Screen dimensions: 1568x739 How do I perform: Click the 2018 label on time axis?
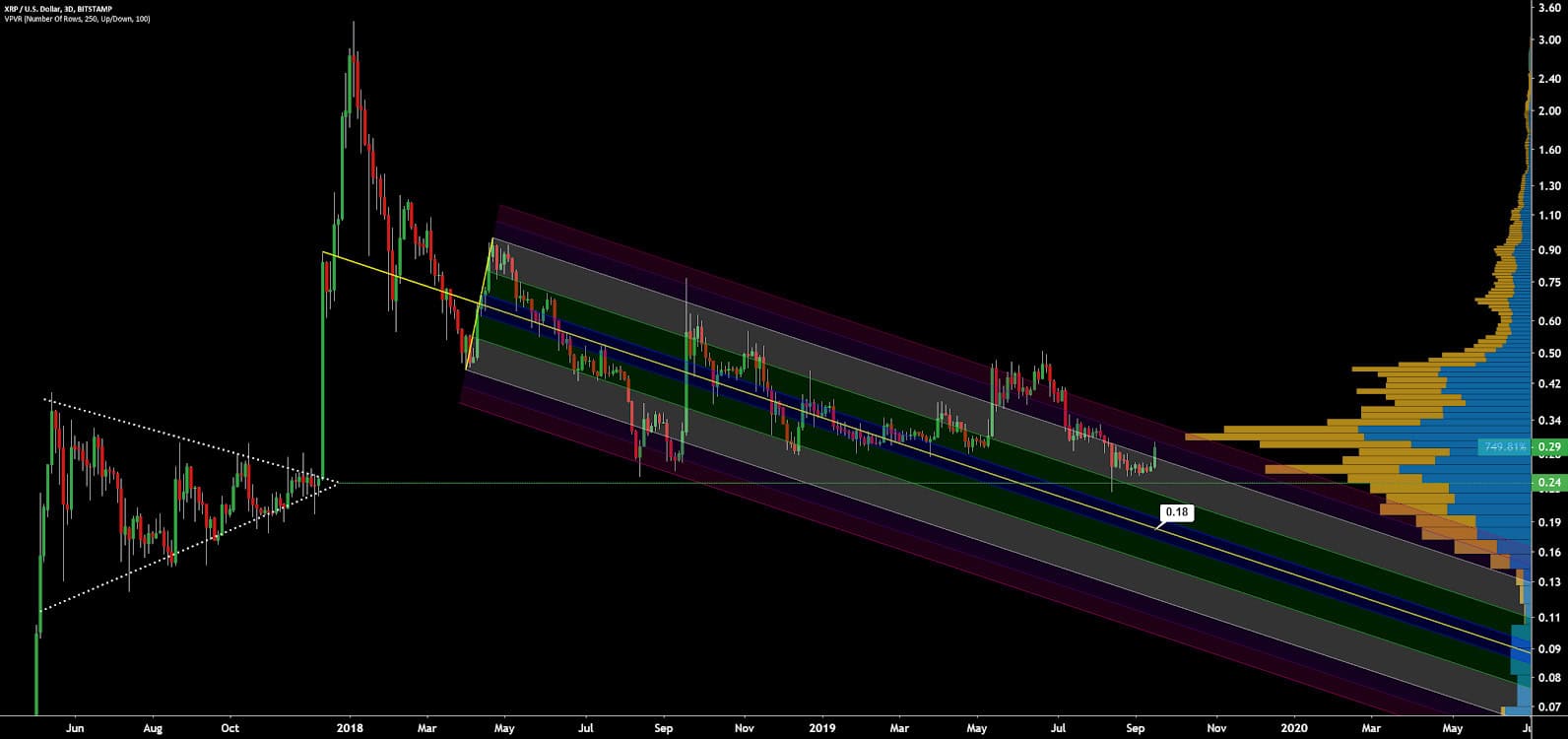350,728
